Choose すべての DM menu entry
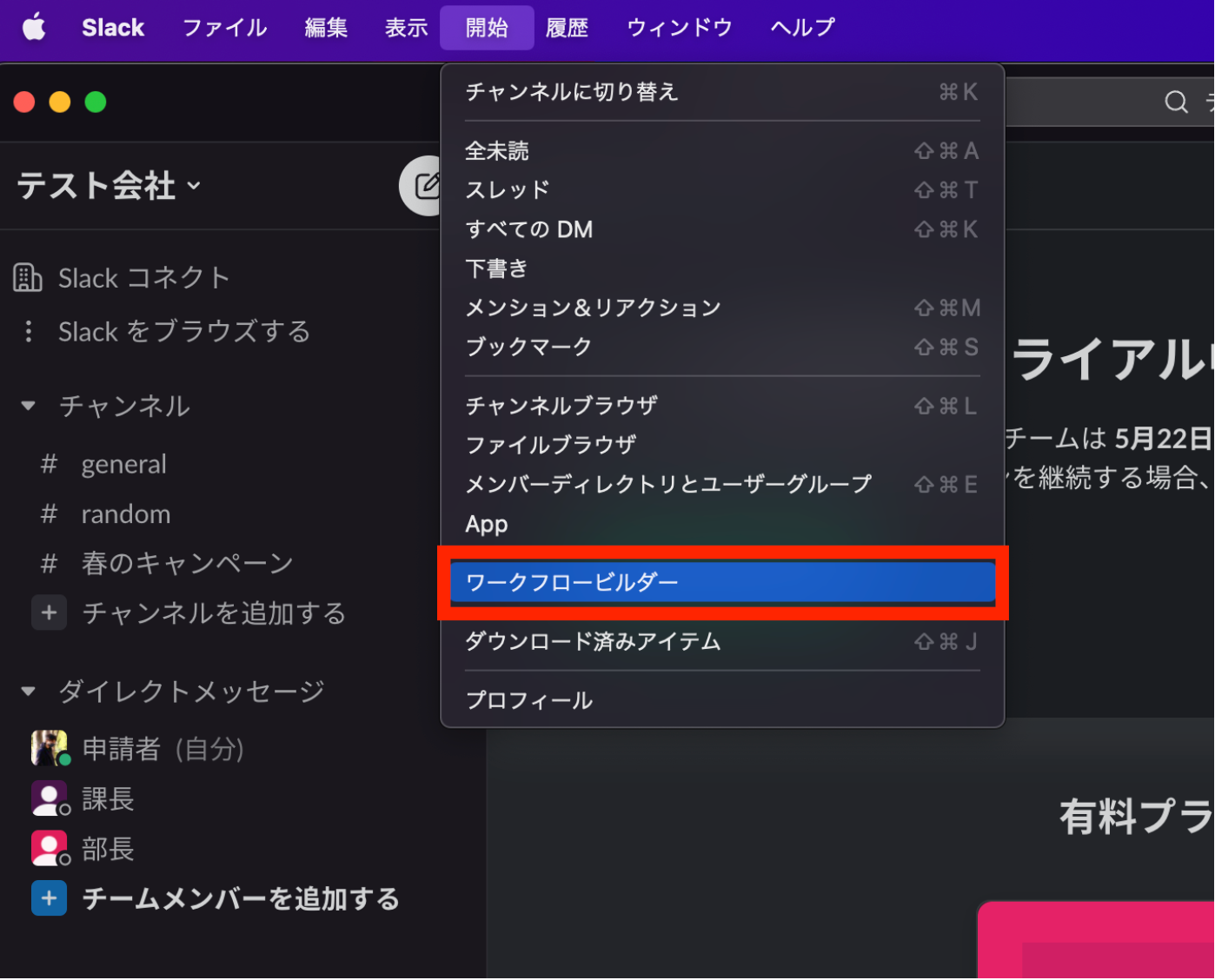The height and width of the screenshot is (980, 1215). 722,229
